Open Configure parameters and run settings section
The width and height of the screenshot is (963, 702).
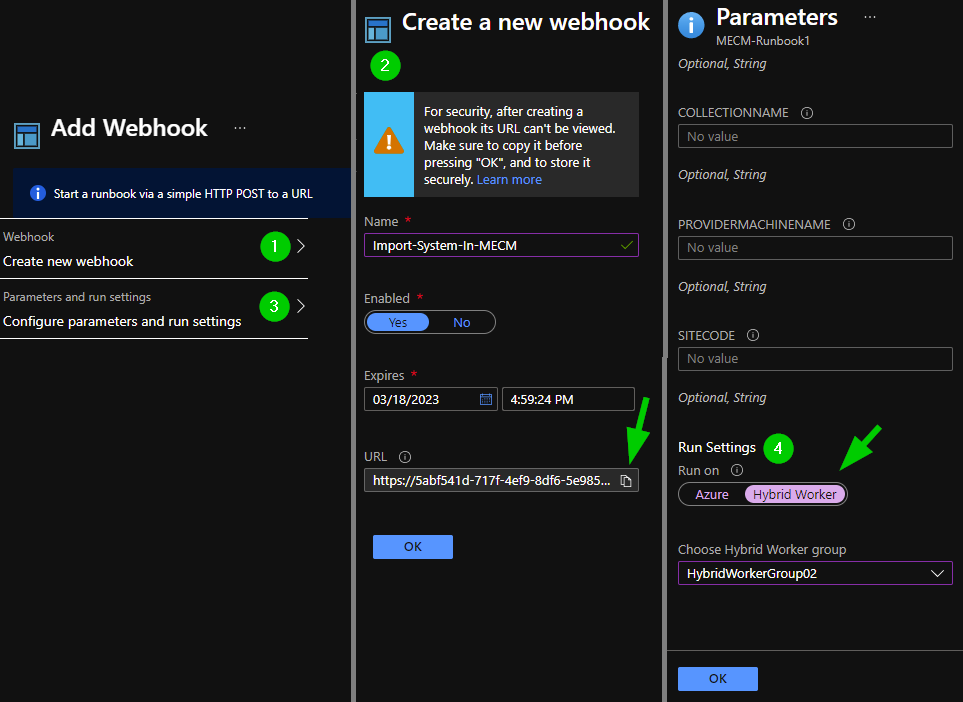pyautogui.click(x=154, y=309)
